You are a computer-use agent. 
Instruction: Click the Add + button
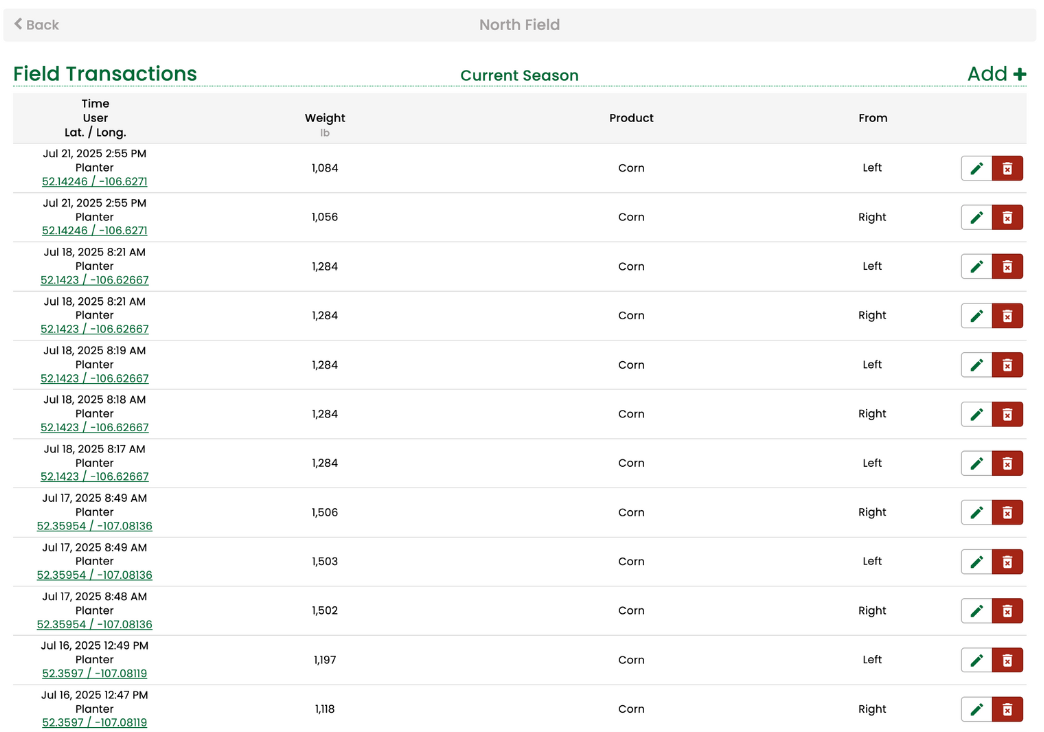click(x=995, y=74)
